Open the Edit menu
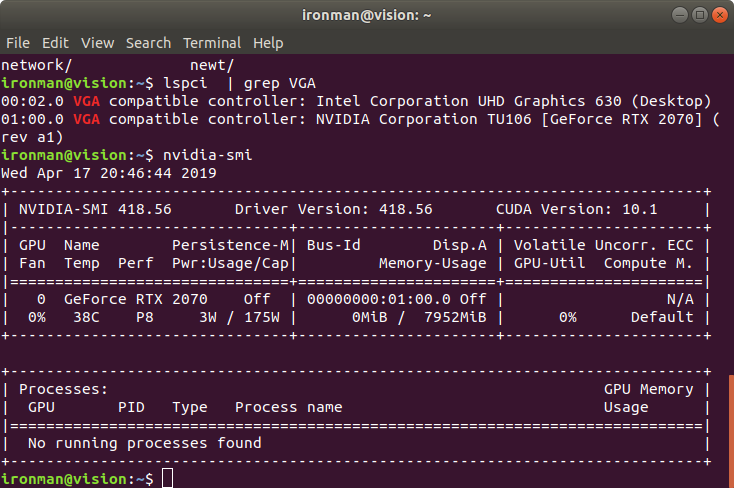 click(55, 43)
